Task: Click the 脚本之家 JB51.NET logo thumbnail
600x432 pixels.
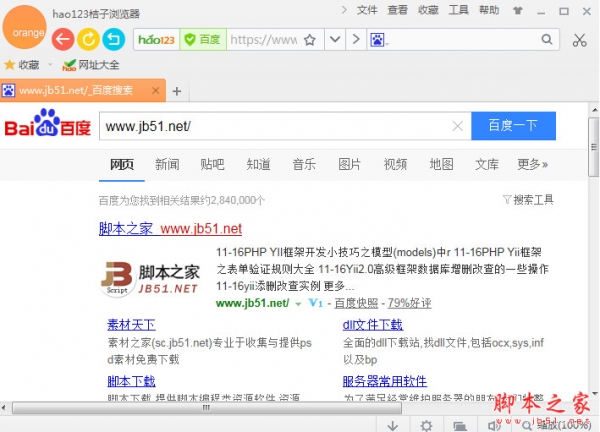Action: click(x=150, y=278)
